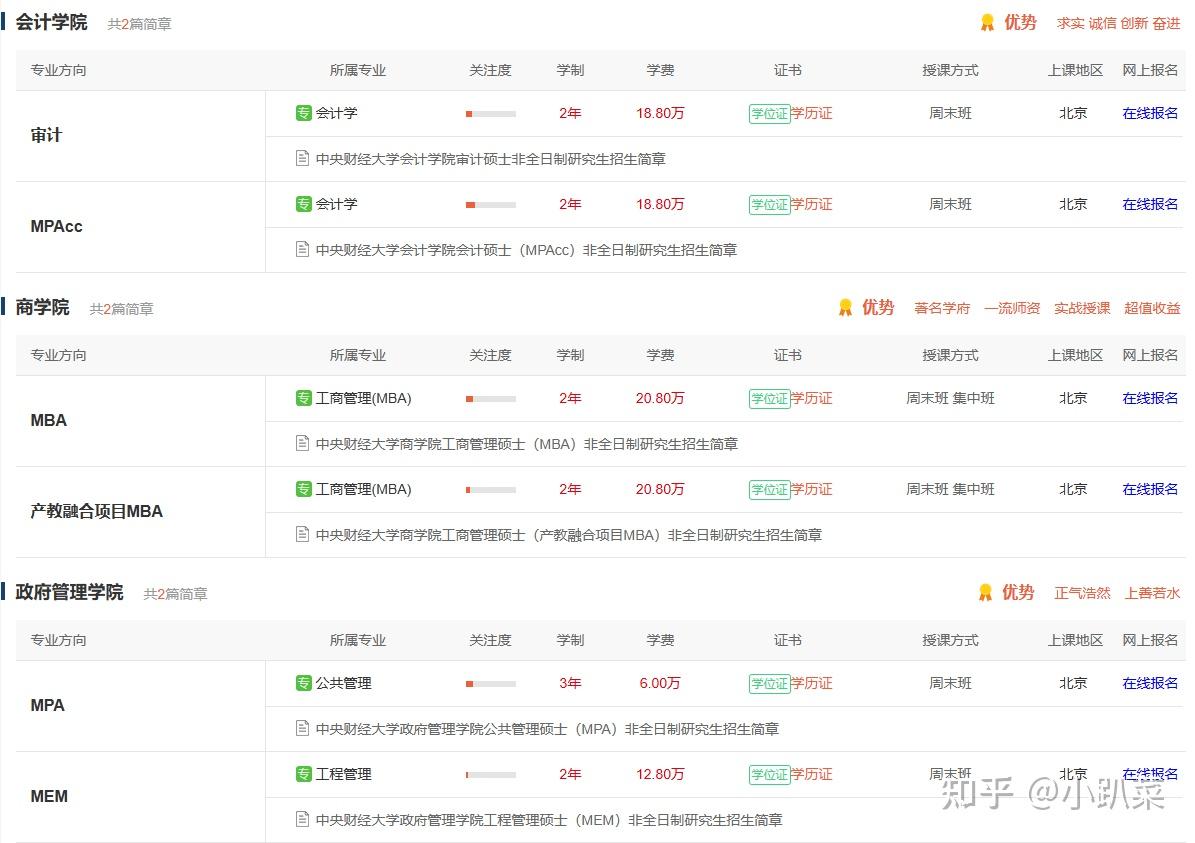Click 关注度 bar in MBA row
This screenshot has height=843, width=1195.
click(491, 399)
